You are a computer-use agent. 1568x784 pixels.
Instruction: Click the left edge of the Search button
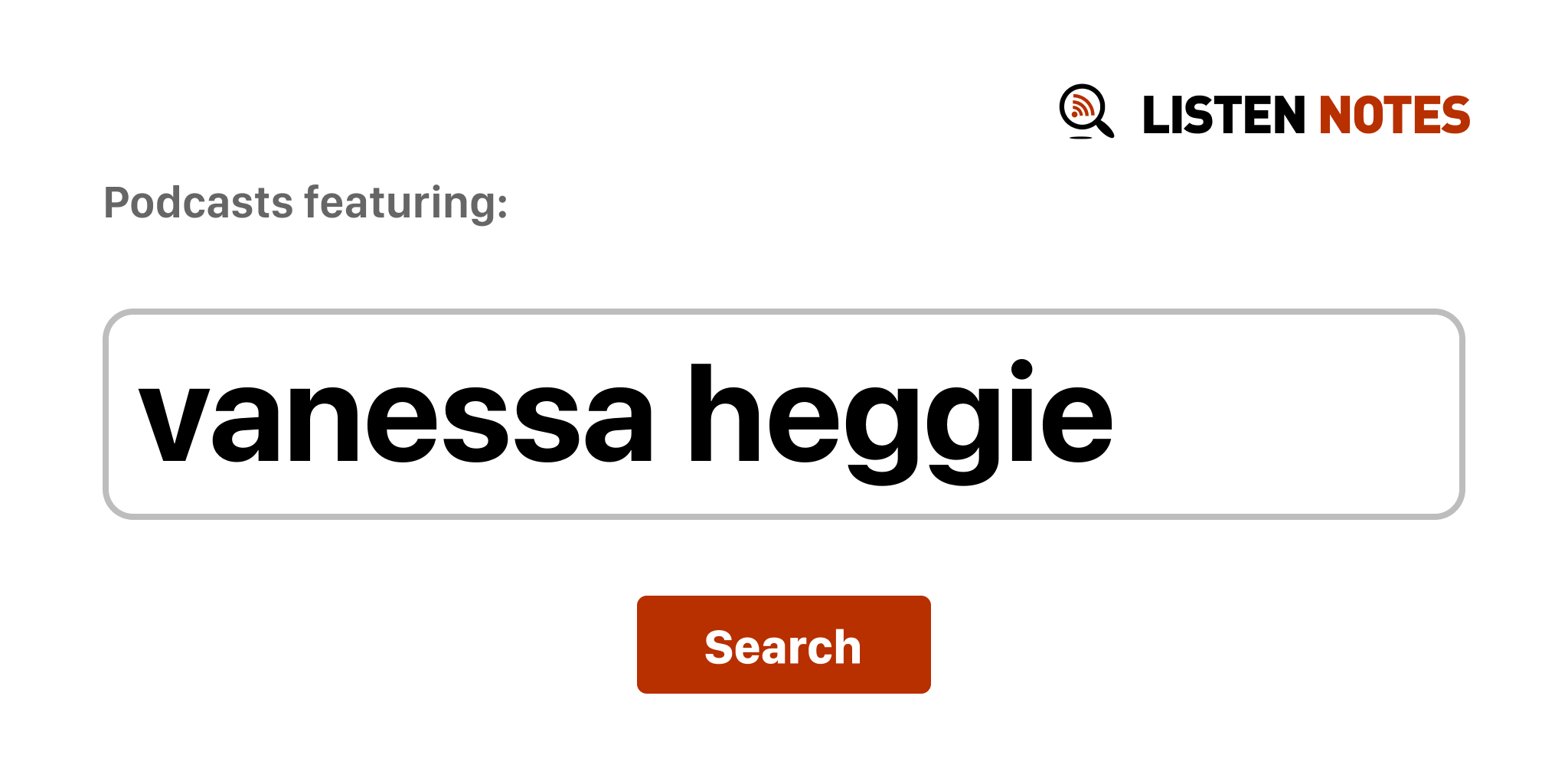coord(642,645)
